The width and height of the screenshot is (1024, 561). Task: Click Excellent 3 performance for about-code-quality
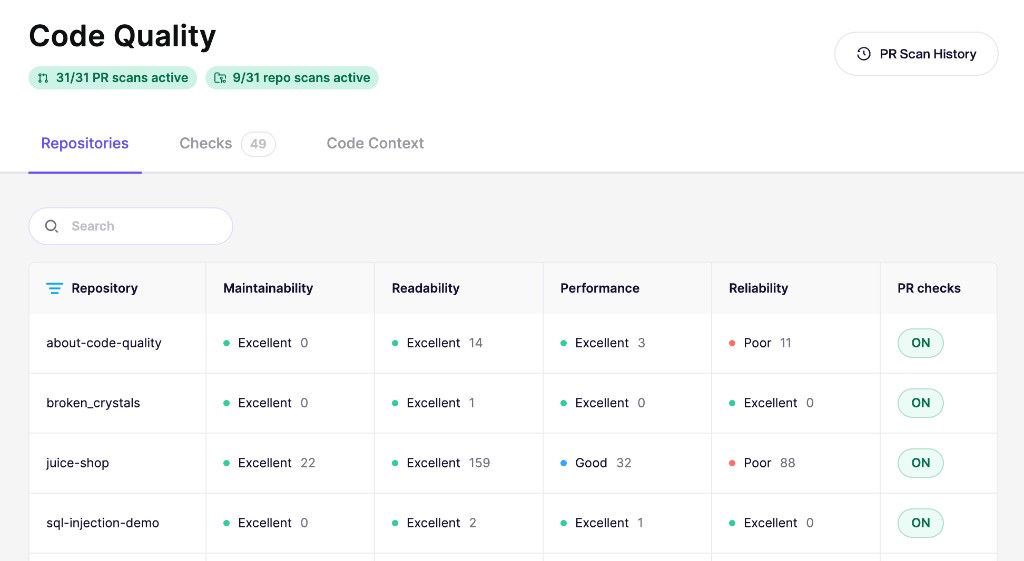tap(603, 343)
